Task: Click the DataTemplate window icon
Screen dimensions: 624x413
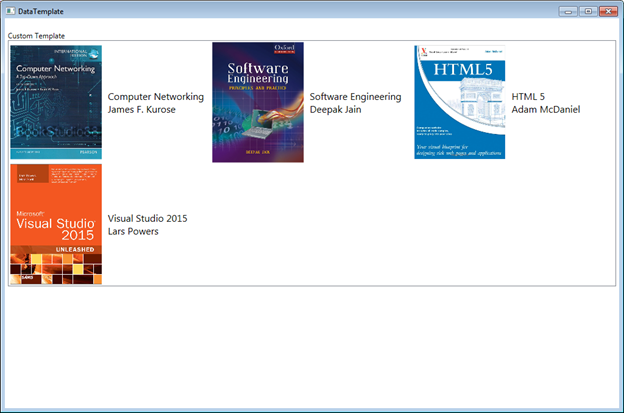Action: tap(11, 11)
